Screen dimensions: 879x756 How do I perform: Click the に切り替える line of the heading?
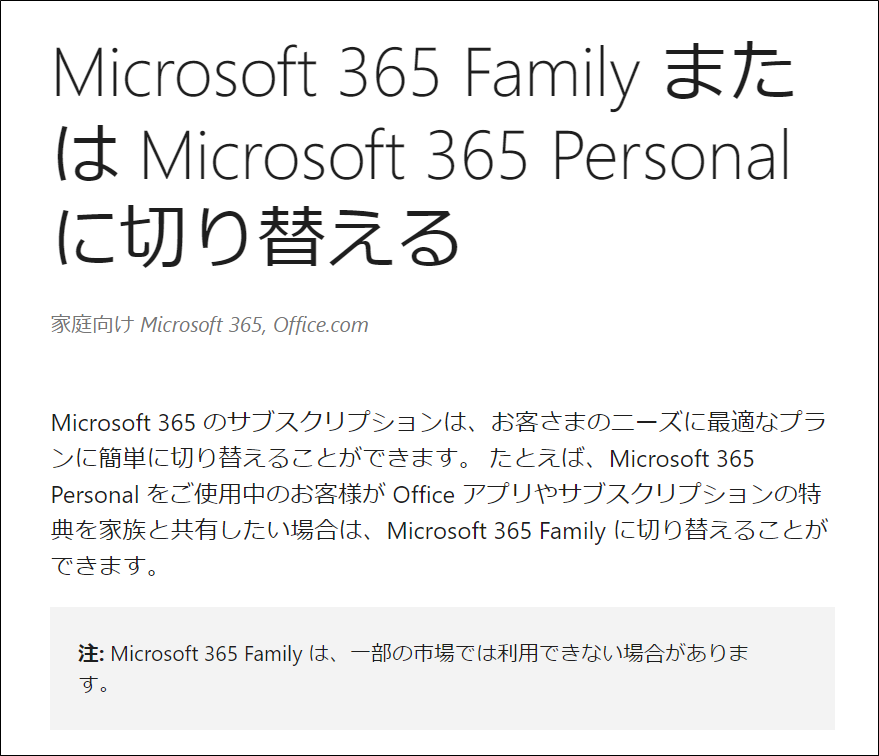(258, 236)
